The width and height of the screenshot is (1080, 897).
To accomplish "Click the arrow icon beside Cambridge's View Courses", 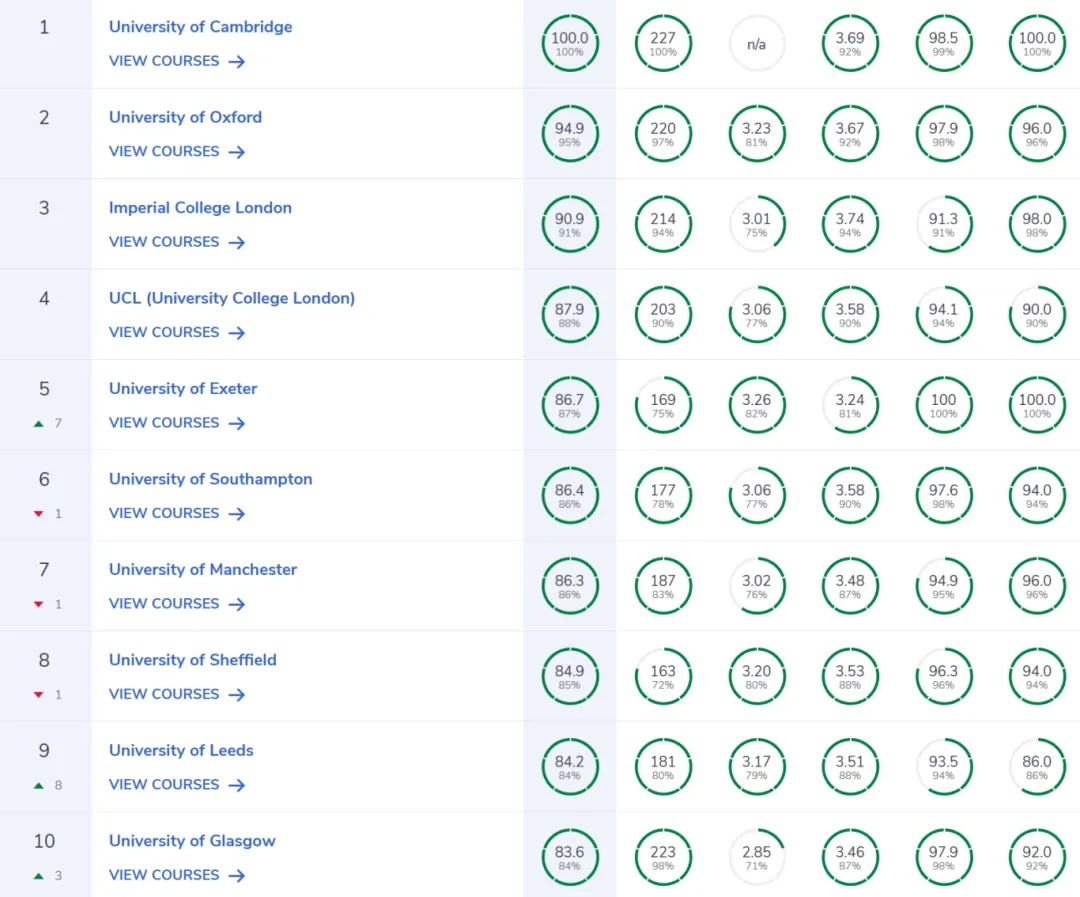I will 236,62.
